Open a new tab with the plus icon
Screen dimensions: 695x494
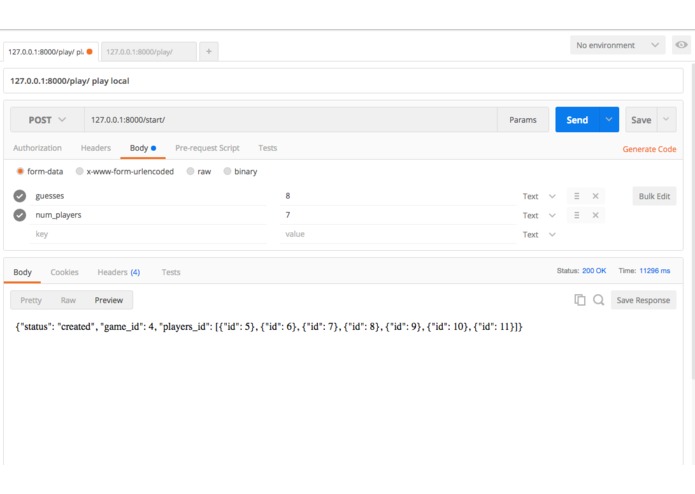point(208,52)
